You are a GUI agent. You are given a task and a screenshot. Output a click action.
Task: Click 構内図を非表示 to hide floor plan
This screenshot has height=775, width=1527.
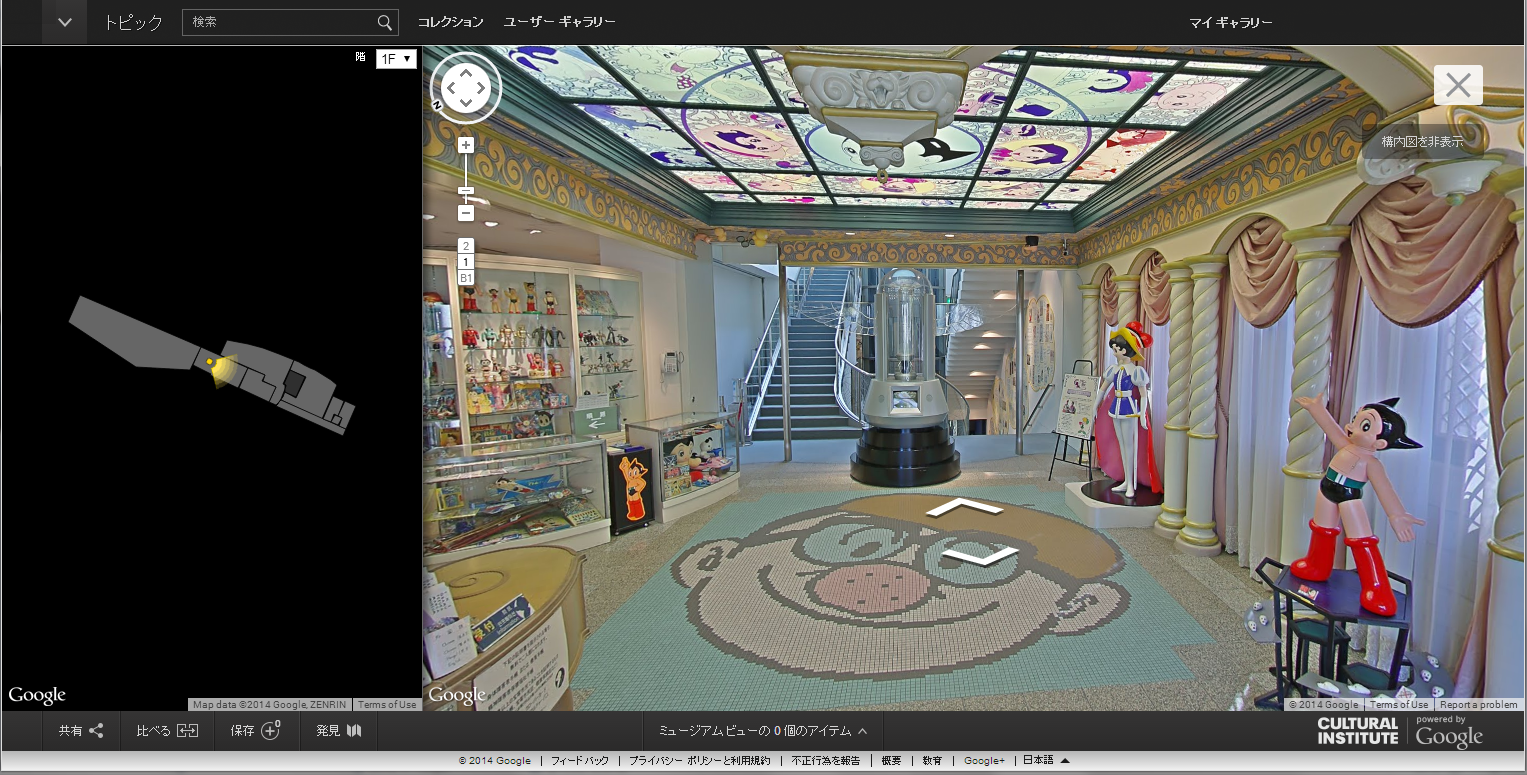click(1422, 142)
